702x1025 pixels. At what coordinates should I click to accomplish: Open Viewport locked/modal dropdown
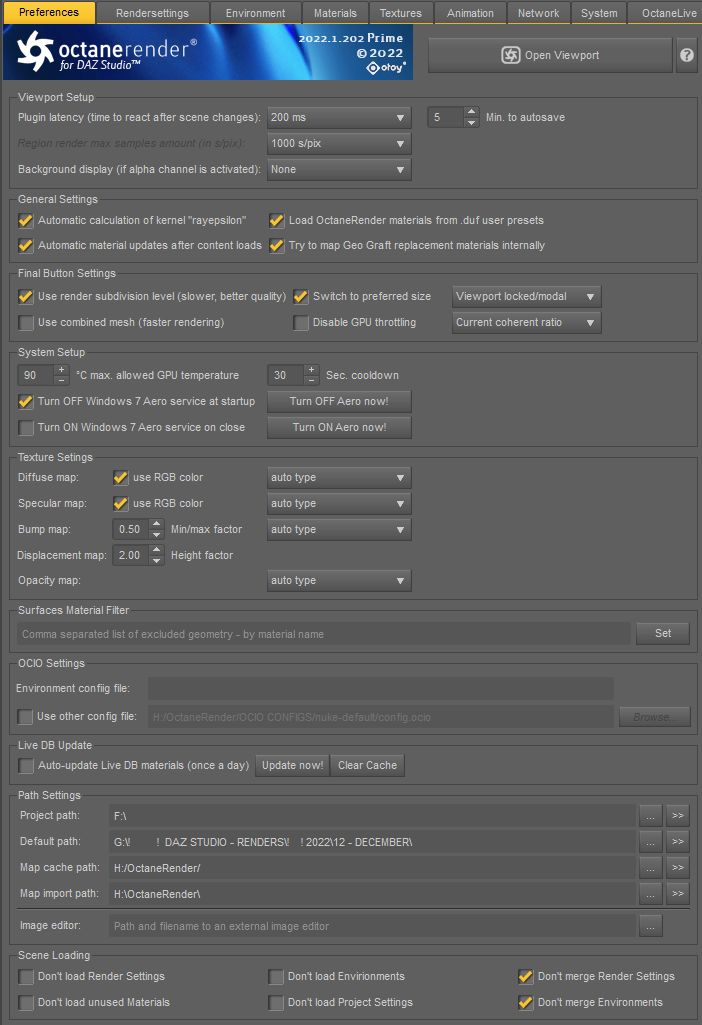[526, 297]
